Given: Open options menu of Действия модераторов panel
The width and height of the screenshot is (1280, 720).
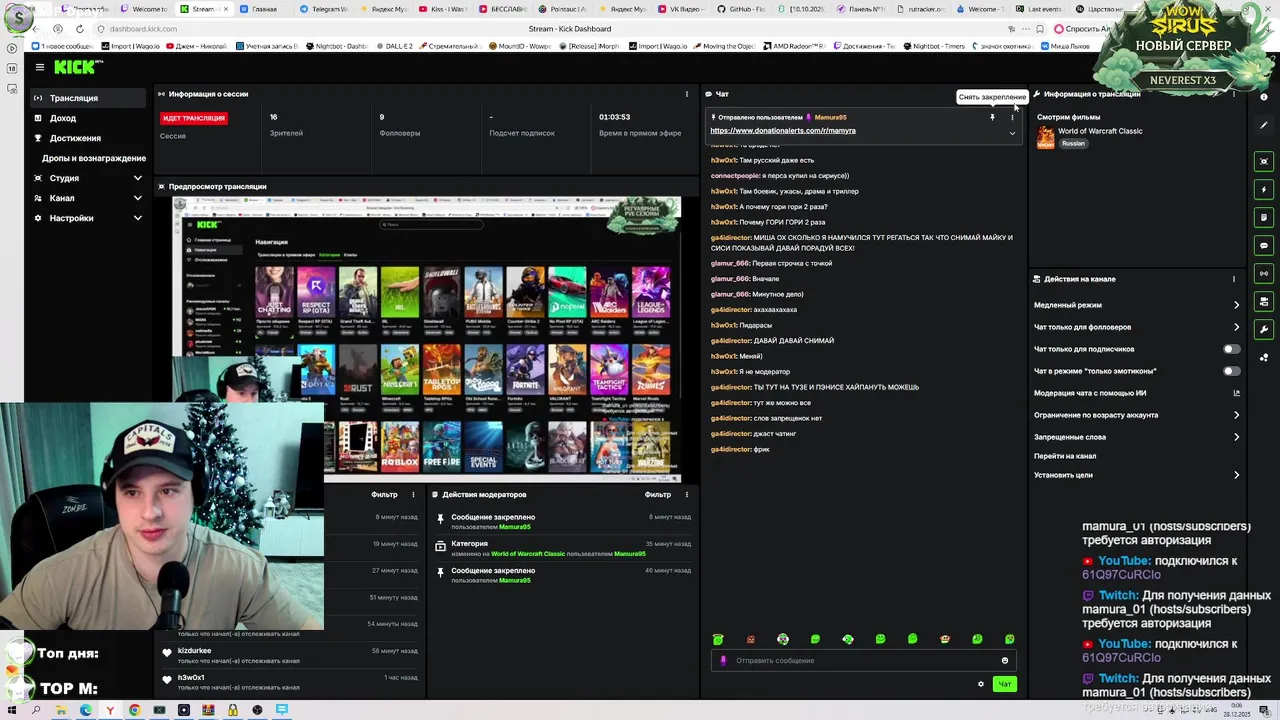Looking at the screenshot, I should (686, 495).
